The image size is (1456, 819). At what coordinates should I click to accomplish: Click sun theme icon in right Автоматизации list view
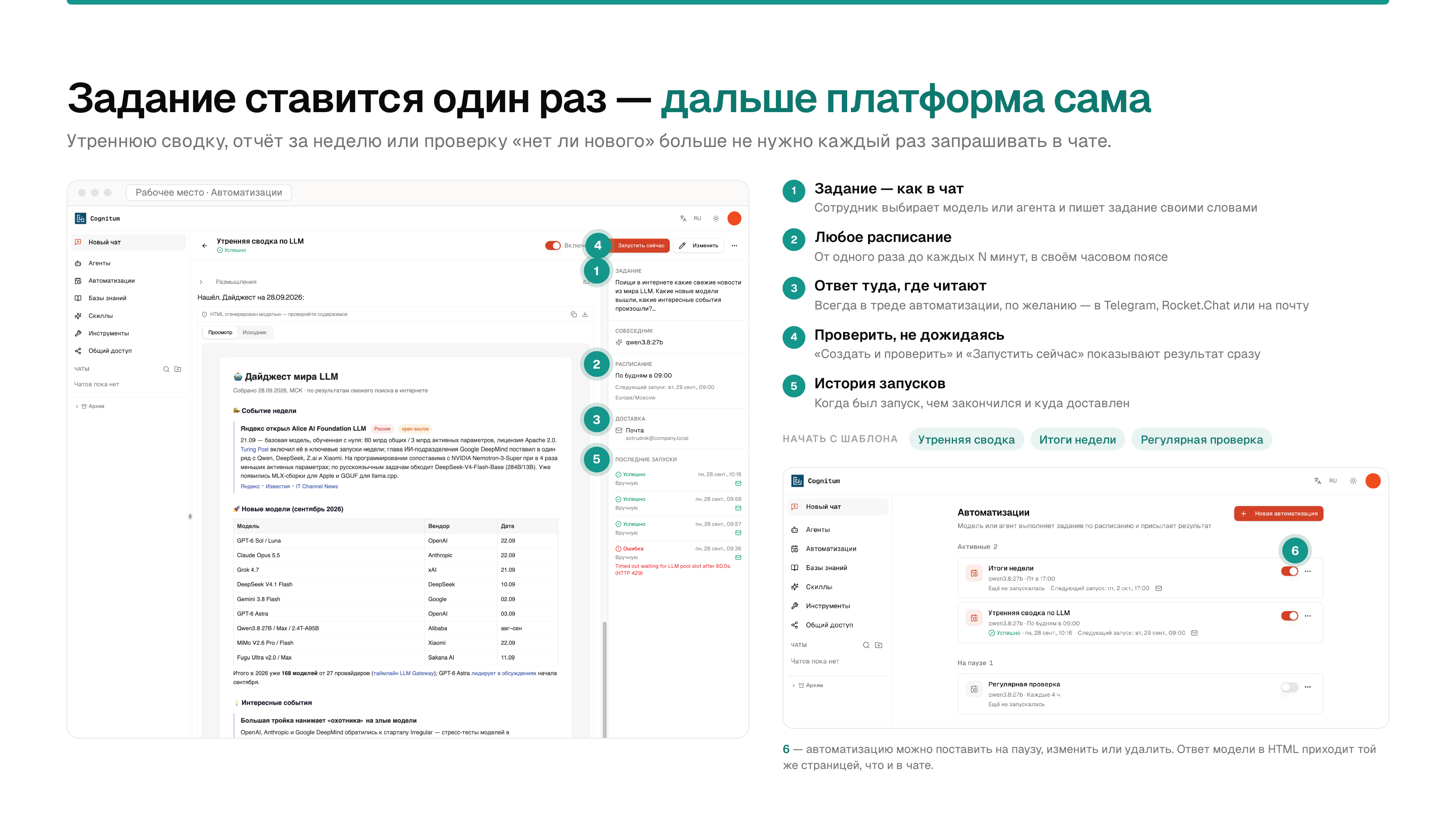1353,480
